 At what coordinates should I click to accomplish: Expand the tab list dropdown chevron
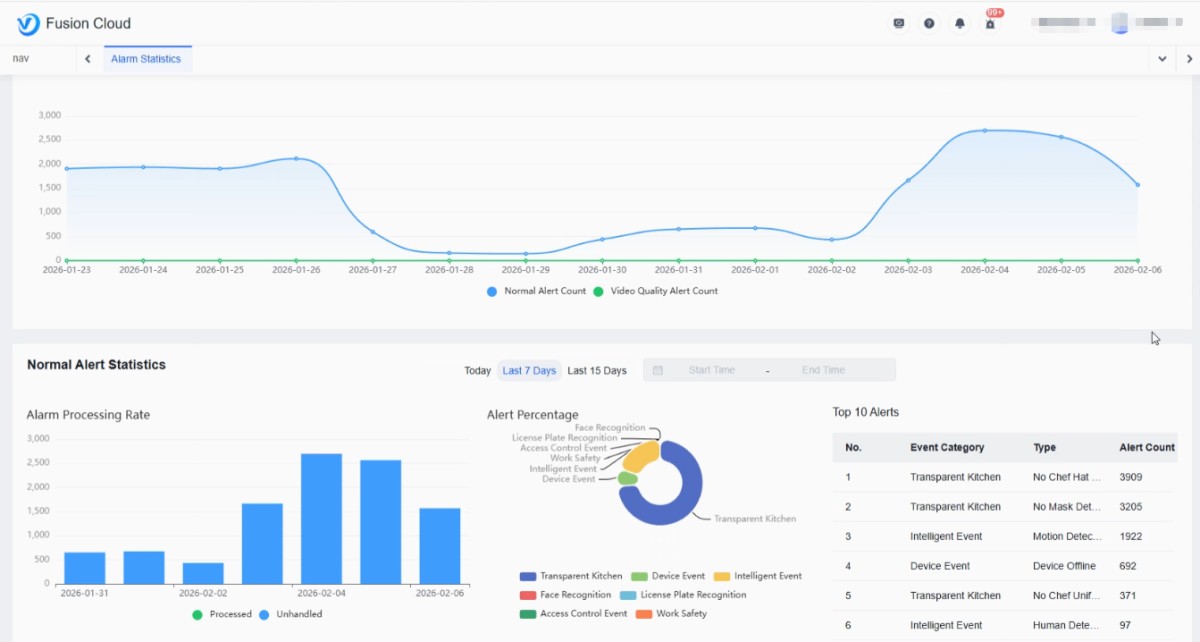tap(1162, 59)
